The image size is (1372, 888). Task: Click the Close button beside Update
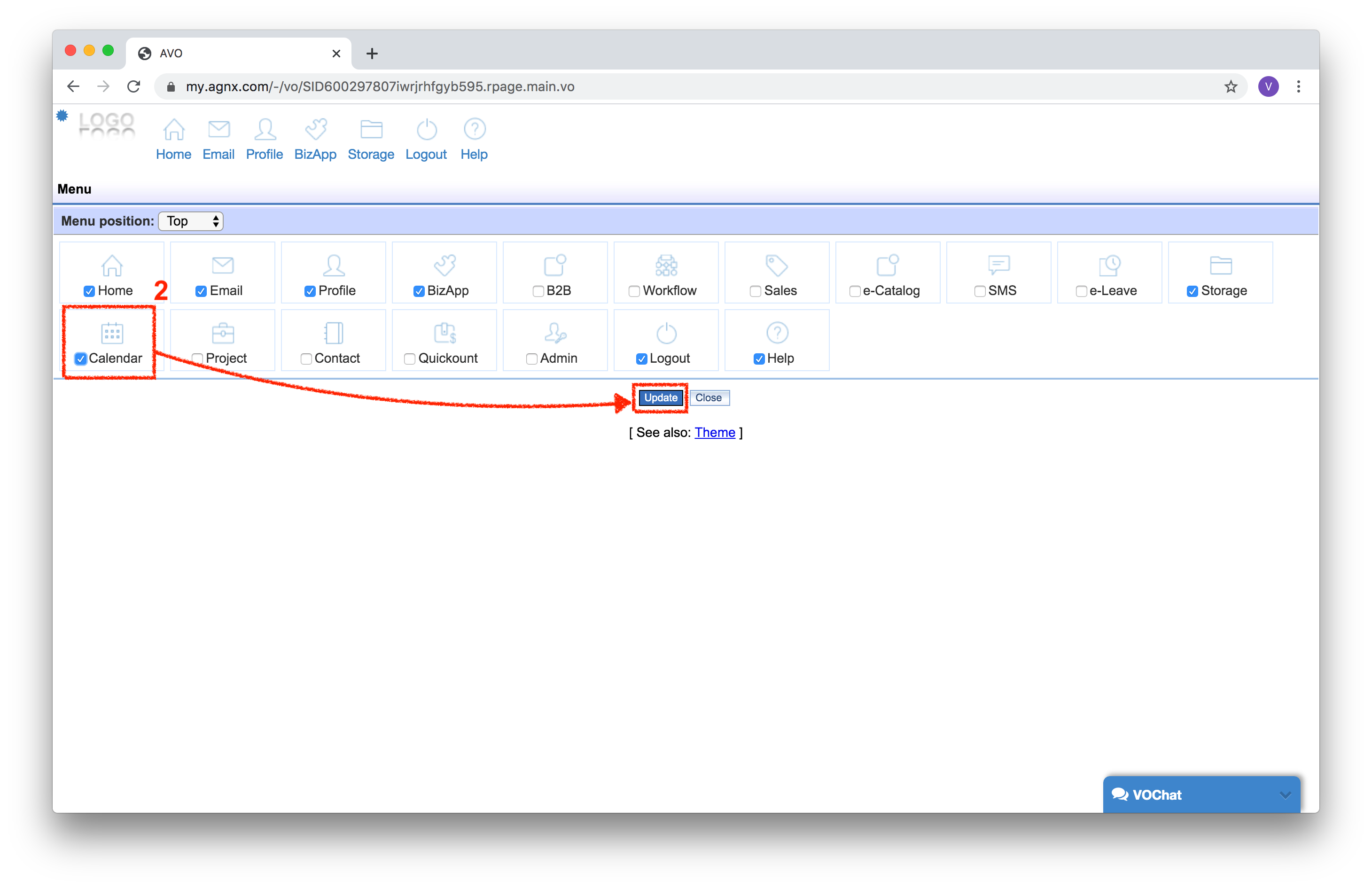click(709, 398)
